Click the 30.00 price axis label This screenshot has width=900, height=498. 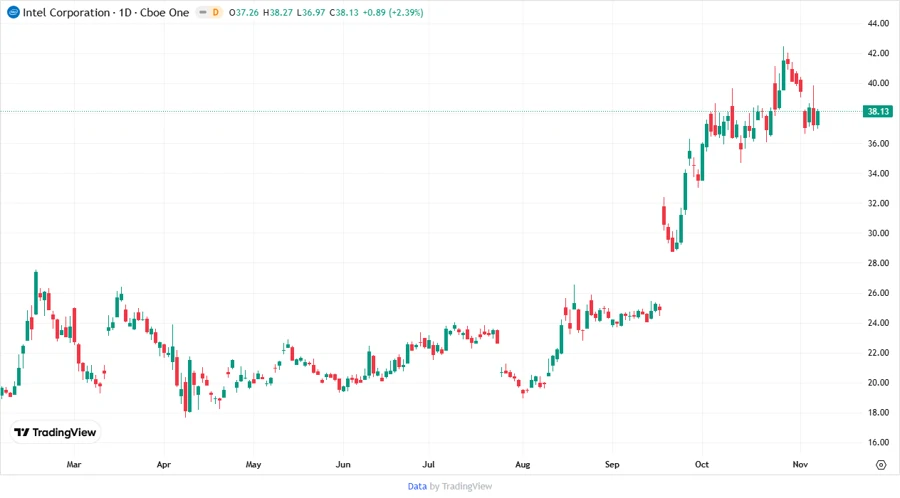tap(878, 233)
